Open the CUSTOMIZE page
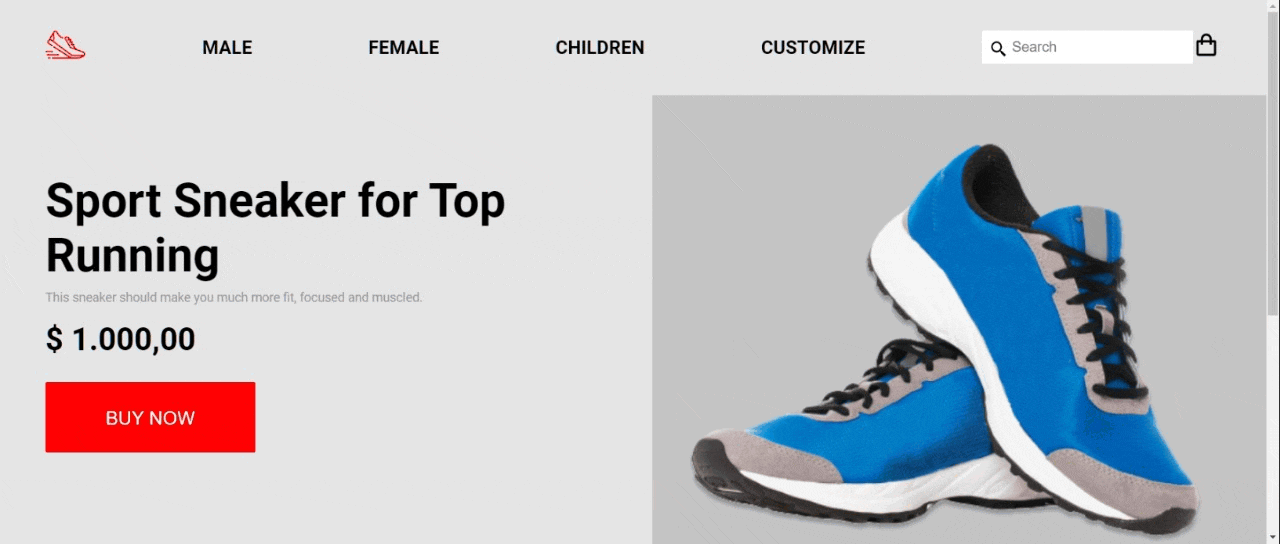The height and width of the screenshot is (544, 1280). click(x=813, y=48)
